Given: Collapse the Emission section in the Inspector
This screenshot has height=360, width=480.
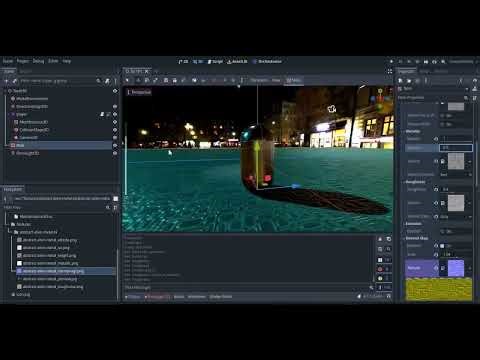Looking at the screenshot, I should (x=413, y=224).
